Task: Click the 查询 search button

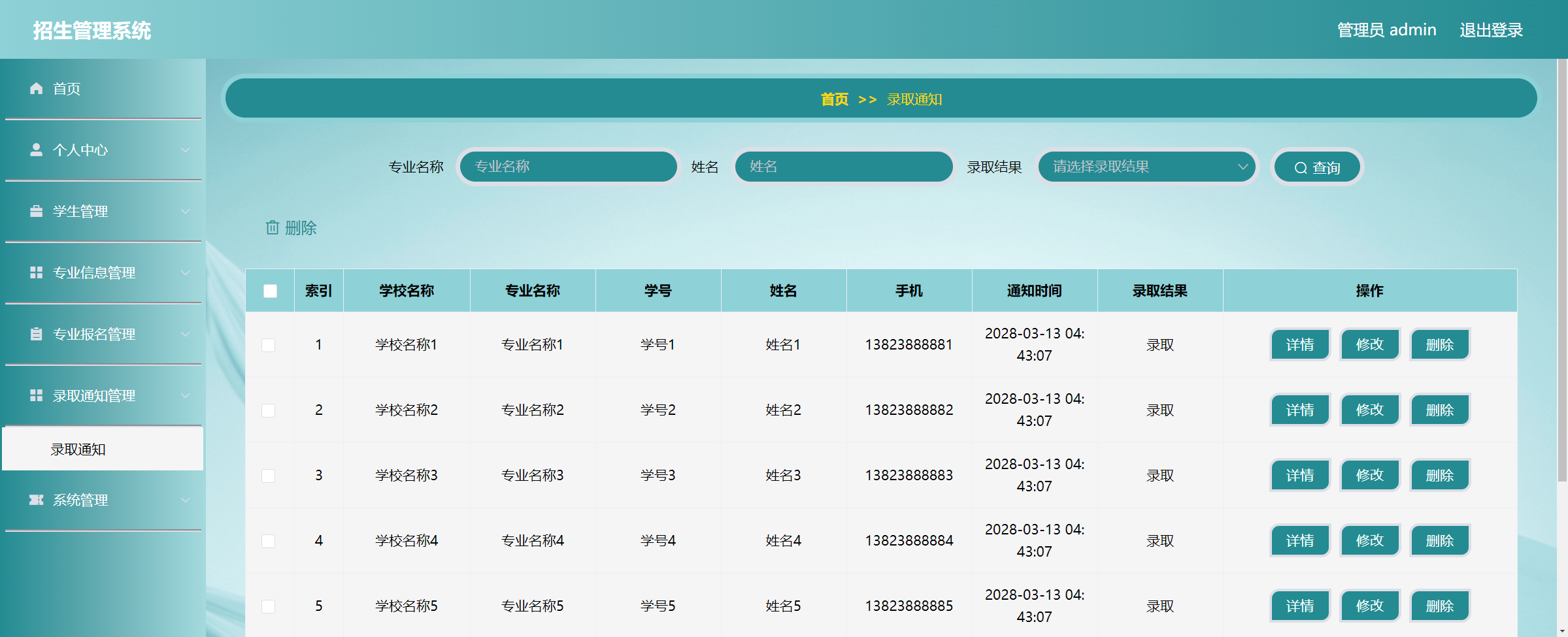Action: (1317, 167)
